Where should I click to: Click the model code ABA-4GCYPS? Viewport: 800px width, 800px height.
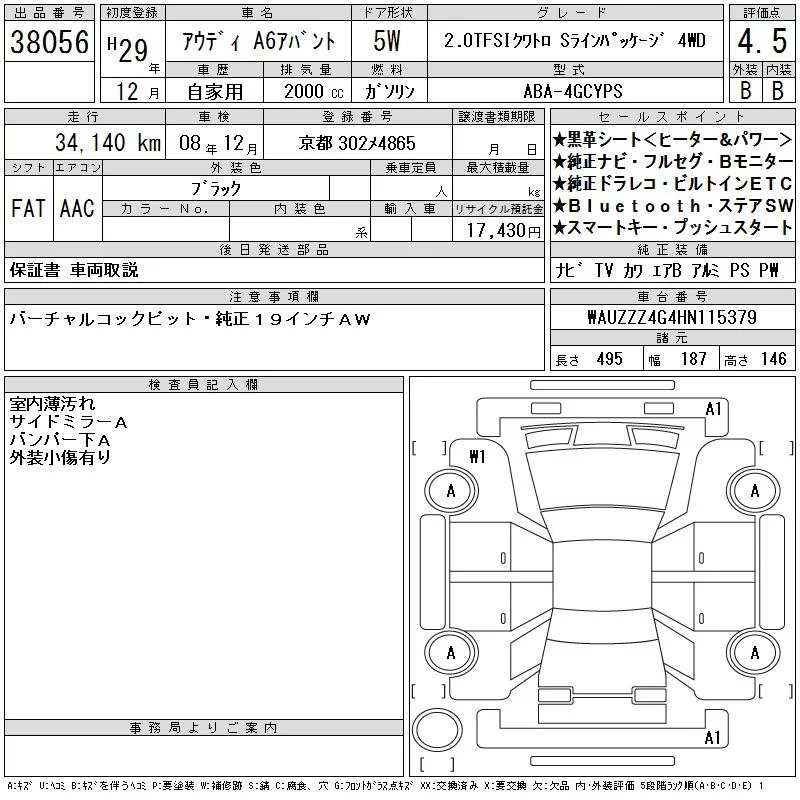click(x=573, y=91)
